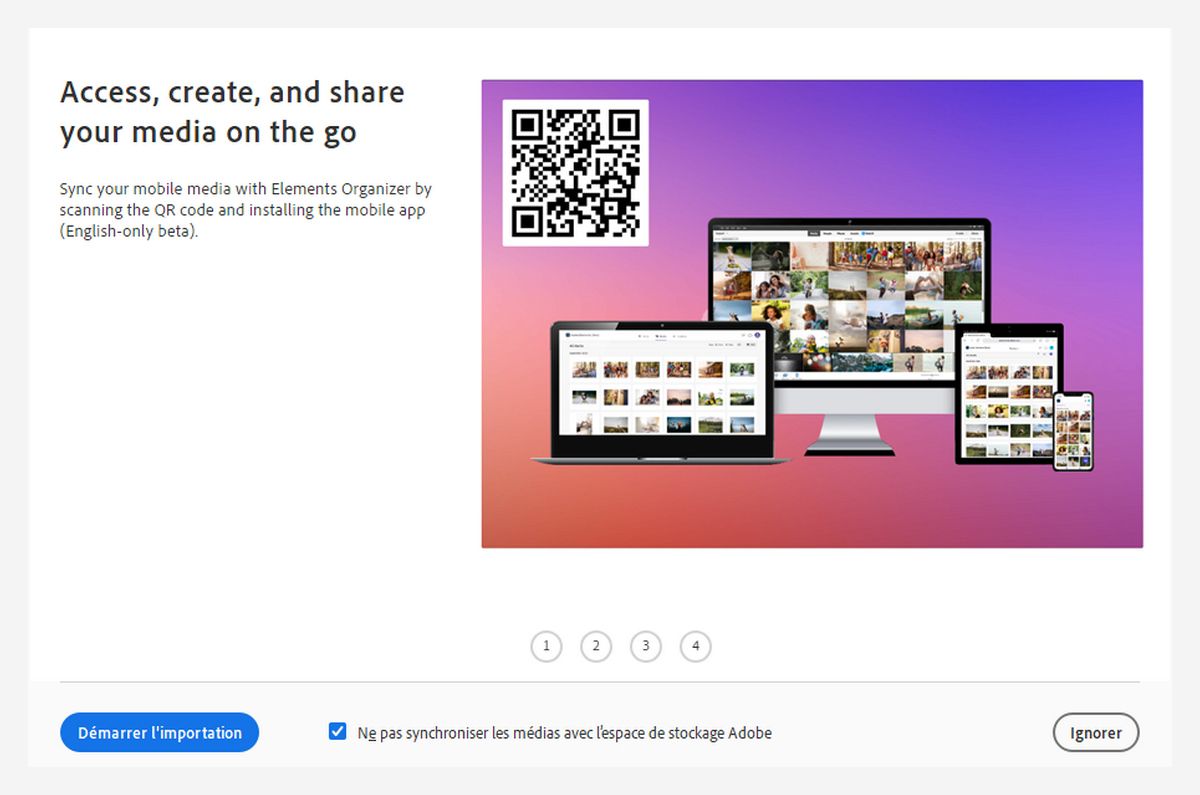Image resolution: width=1200 pixels, height=795 pixels.
Task: Uncheck Ne pas synchroniser les médias checkbox
Action: 337,732
